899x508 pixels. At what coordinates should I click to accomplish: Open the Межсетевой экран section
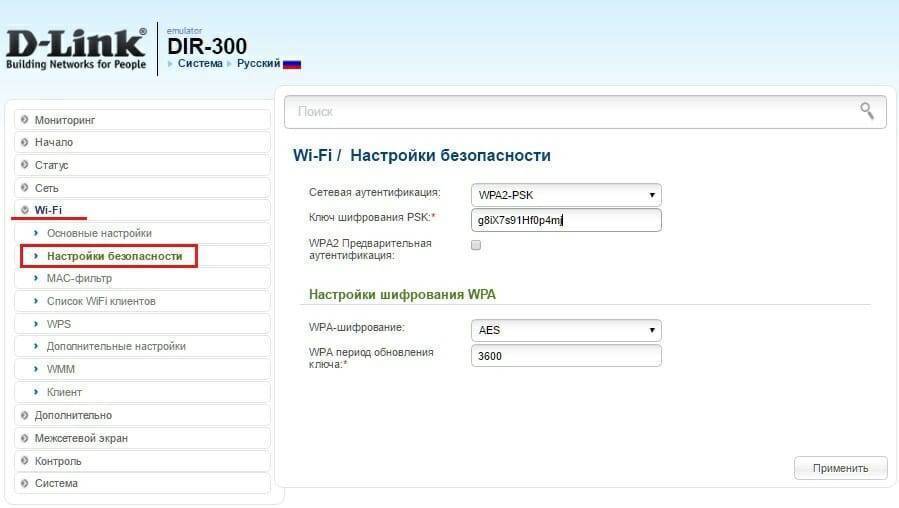[142, 438]
